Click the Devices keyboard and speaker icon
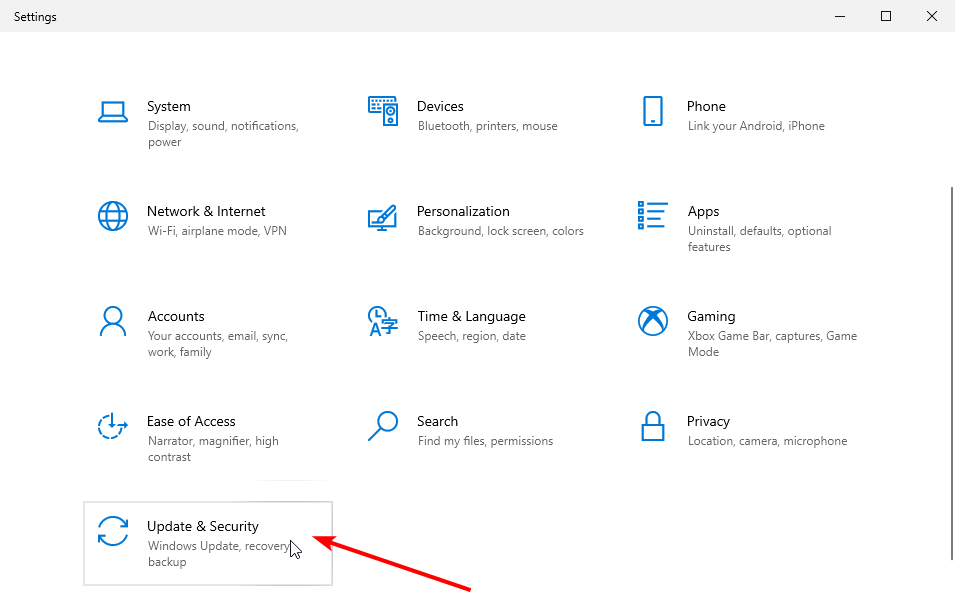 pos(383,111)
